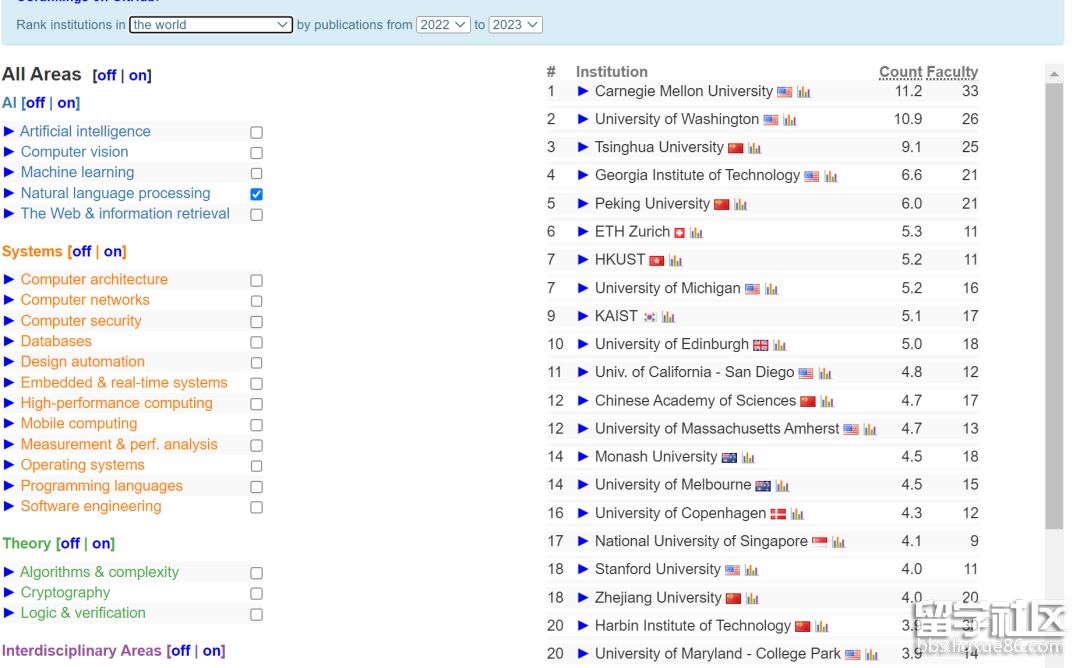Open chart icon for Georgia Institute of Technology
Image resolution: width=1080 pixels, height=668 pixels.
pyautogui.click(x=831, y=176)
